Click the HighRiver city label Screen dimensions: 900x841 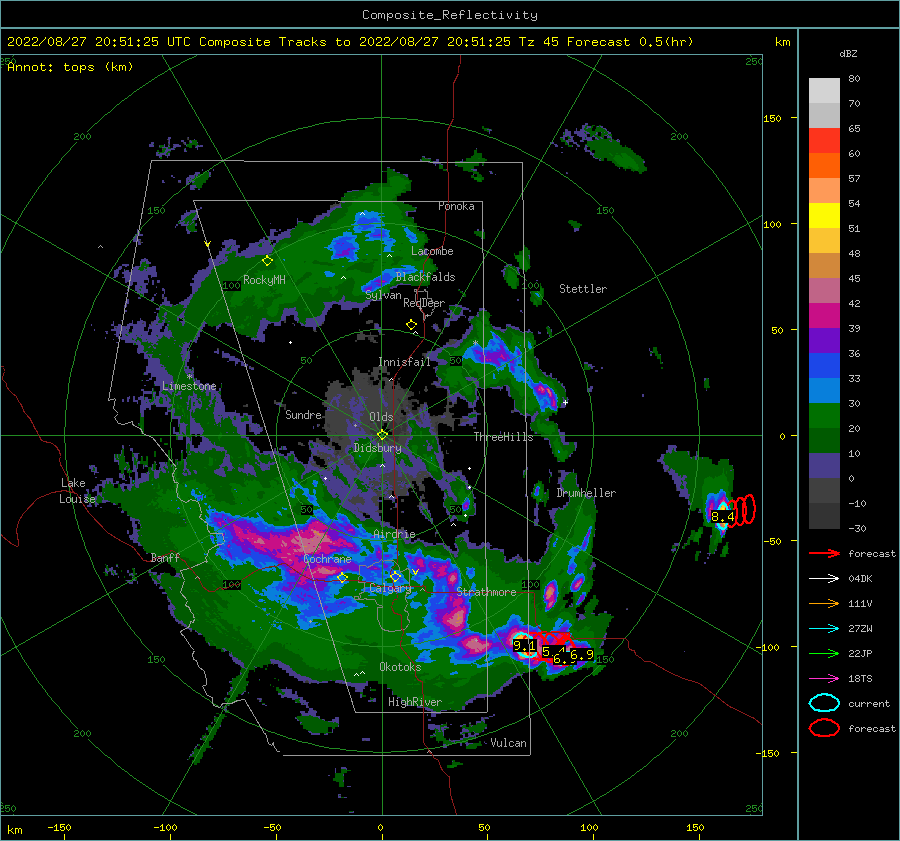coord(414,702)
